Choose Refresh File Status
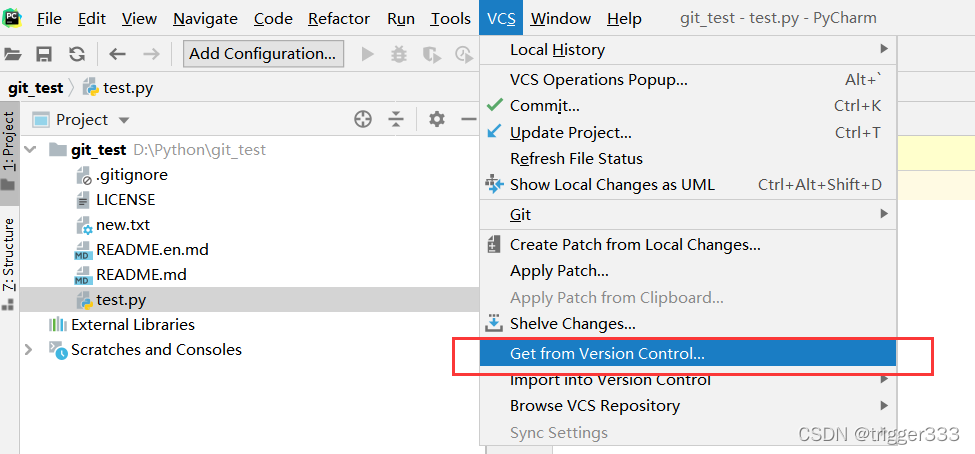This screenshot has width=975, height=454. pos(688,159)
